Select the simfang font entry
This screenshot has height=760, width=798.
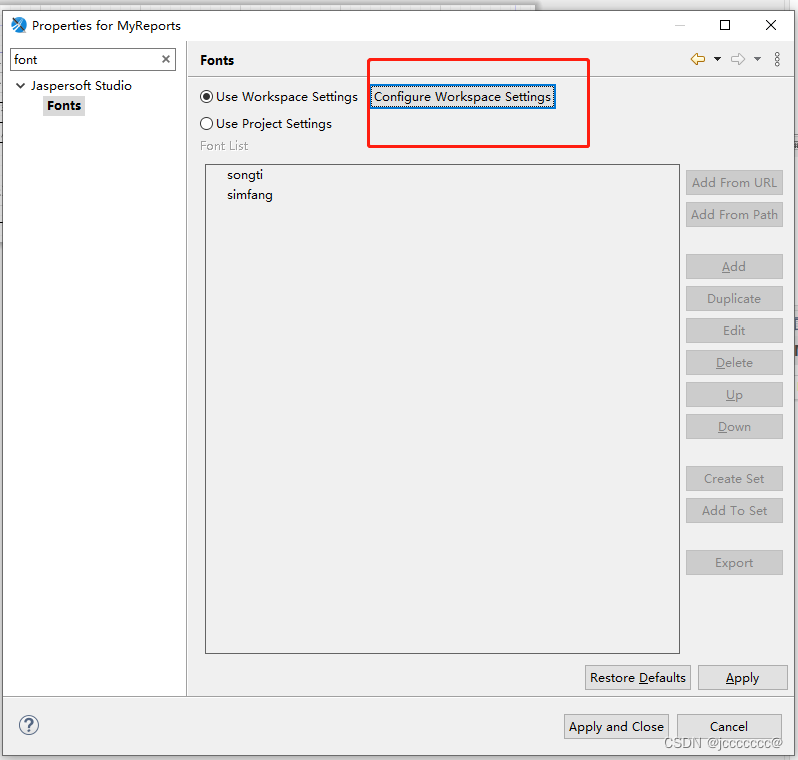click(249, 195)
